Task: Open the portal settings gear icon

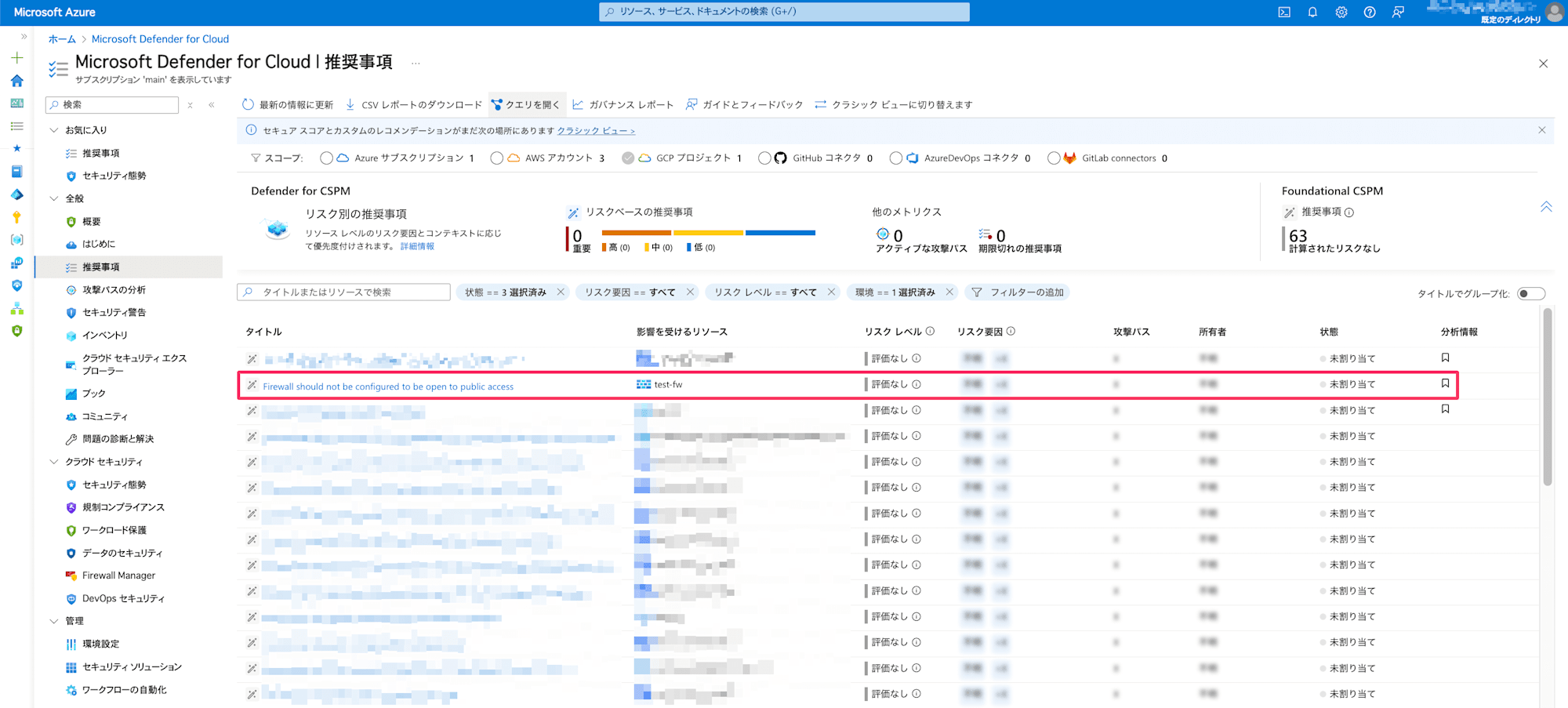Action: 1341,13
